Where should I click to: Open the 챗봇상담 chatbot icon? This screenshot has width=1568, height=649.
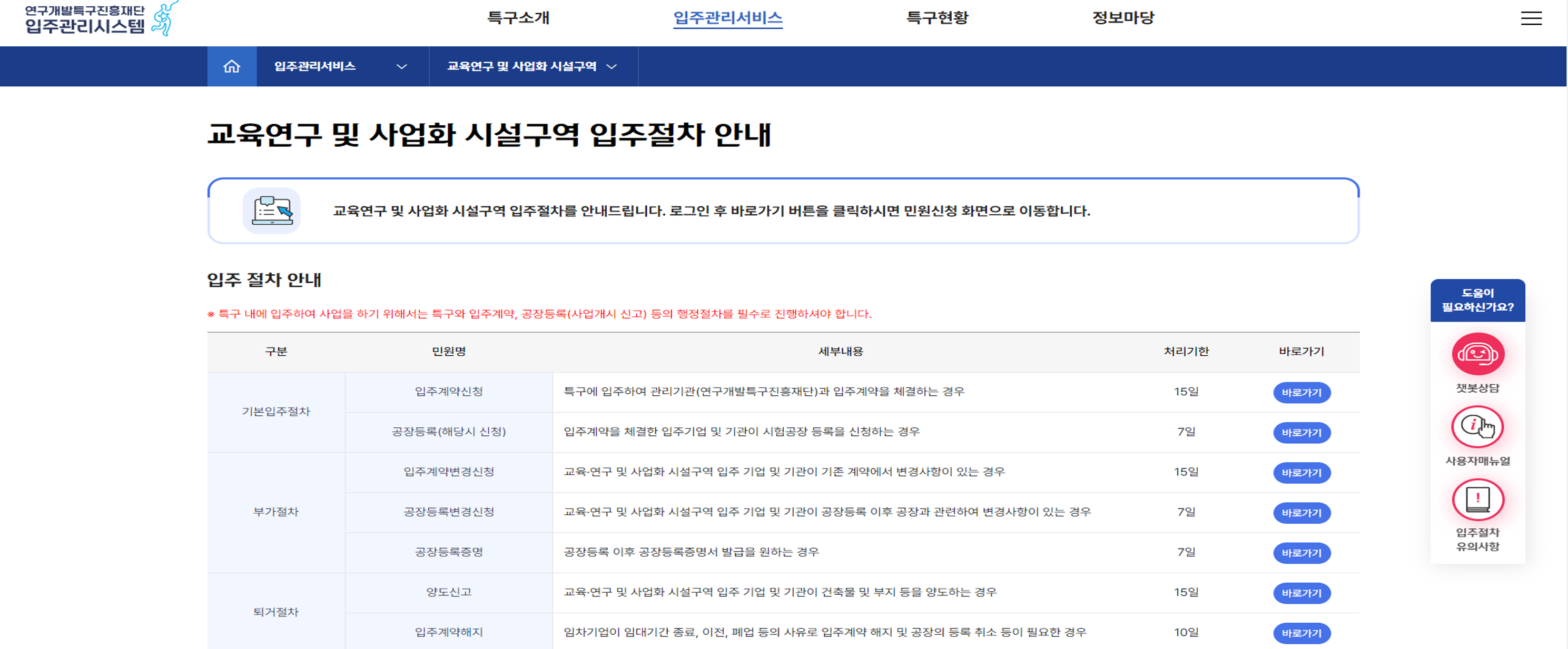point(1477,354)
